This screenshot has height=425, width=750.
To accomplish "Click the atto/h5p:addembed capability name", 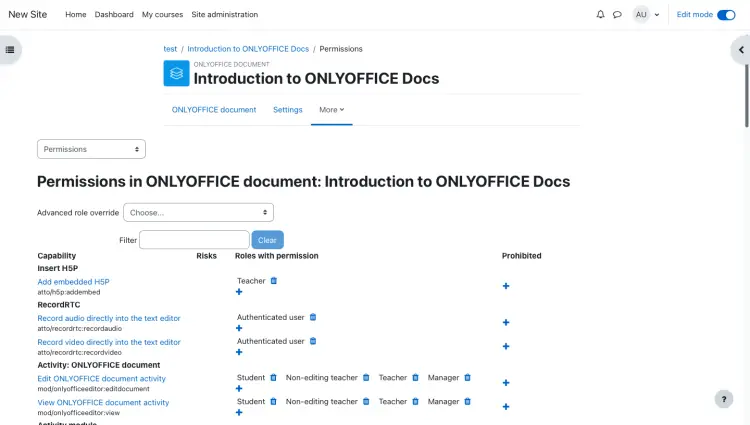I will coord(69,292).
